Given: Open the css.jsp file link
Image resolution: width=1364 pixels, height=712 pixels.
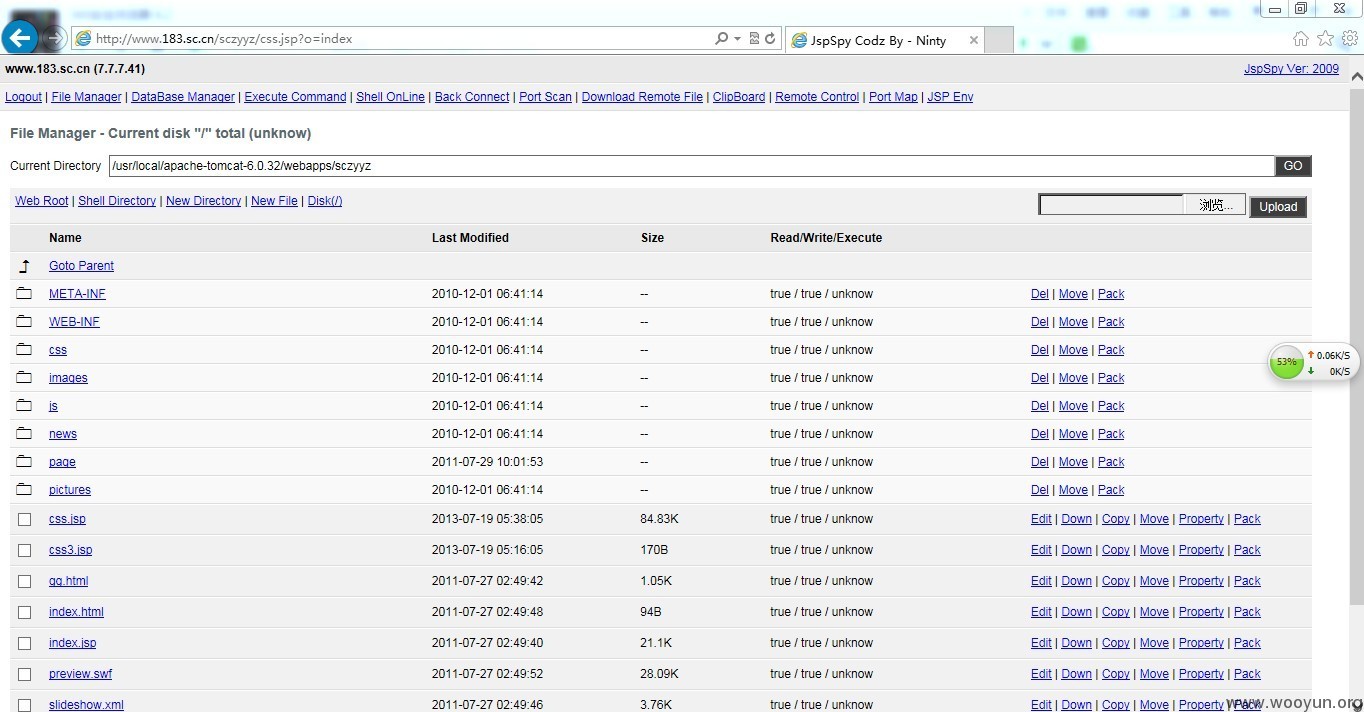Looking at the screenshot, I should pos(67,519).
